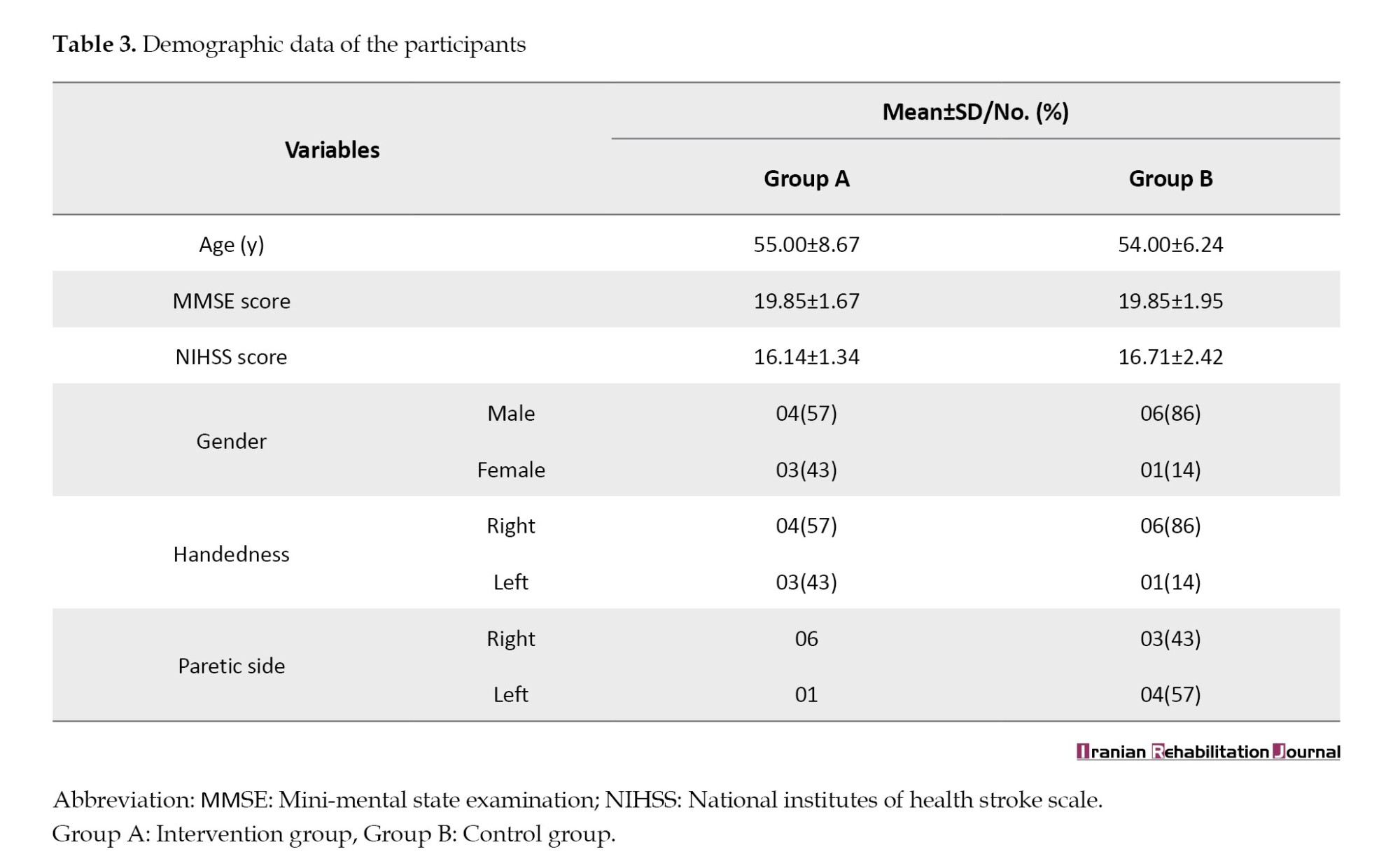Click the Male sub-row label
The image size is (1400, 868).
[x=511, y=413]
